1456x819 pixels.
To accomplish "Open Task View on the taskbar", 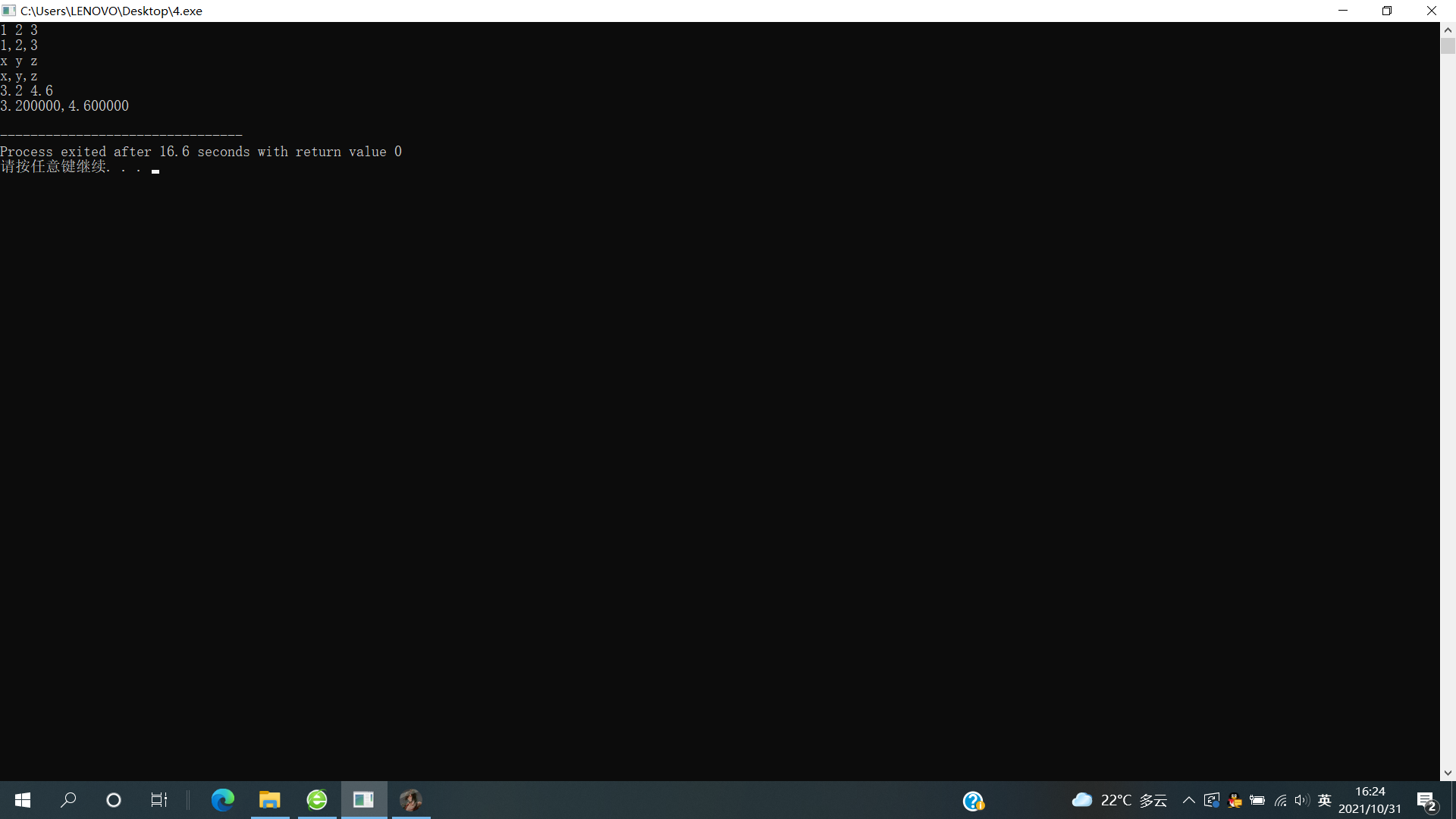I will 159,800.
